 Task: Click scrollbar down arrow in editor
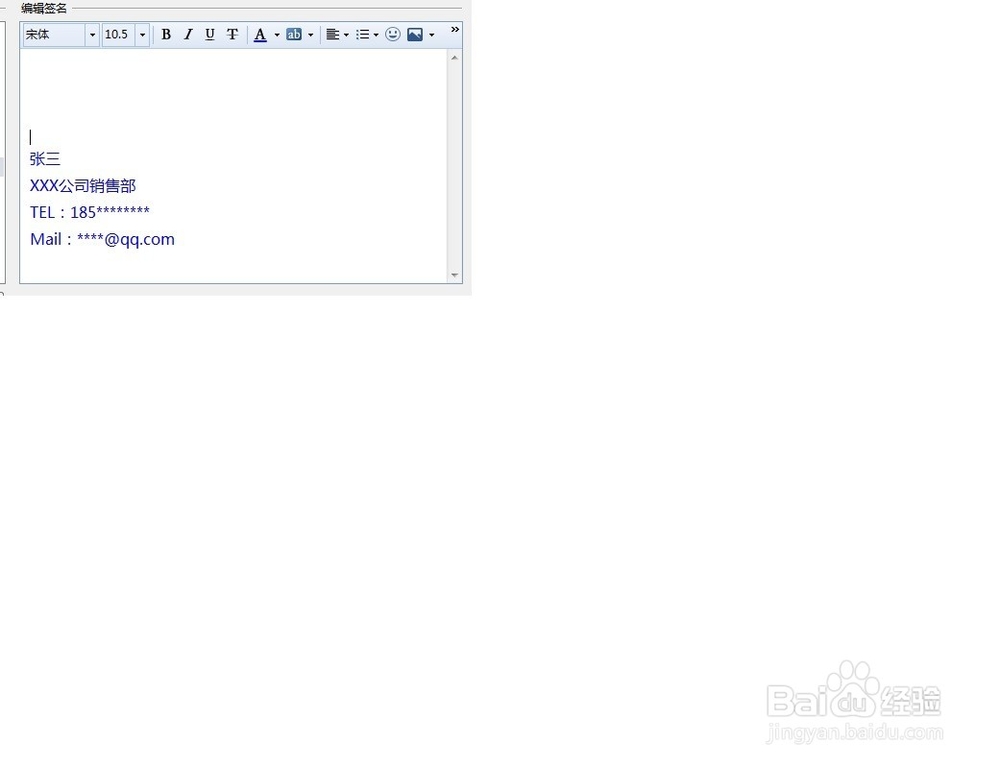click(x=455, y=275)
